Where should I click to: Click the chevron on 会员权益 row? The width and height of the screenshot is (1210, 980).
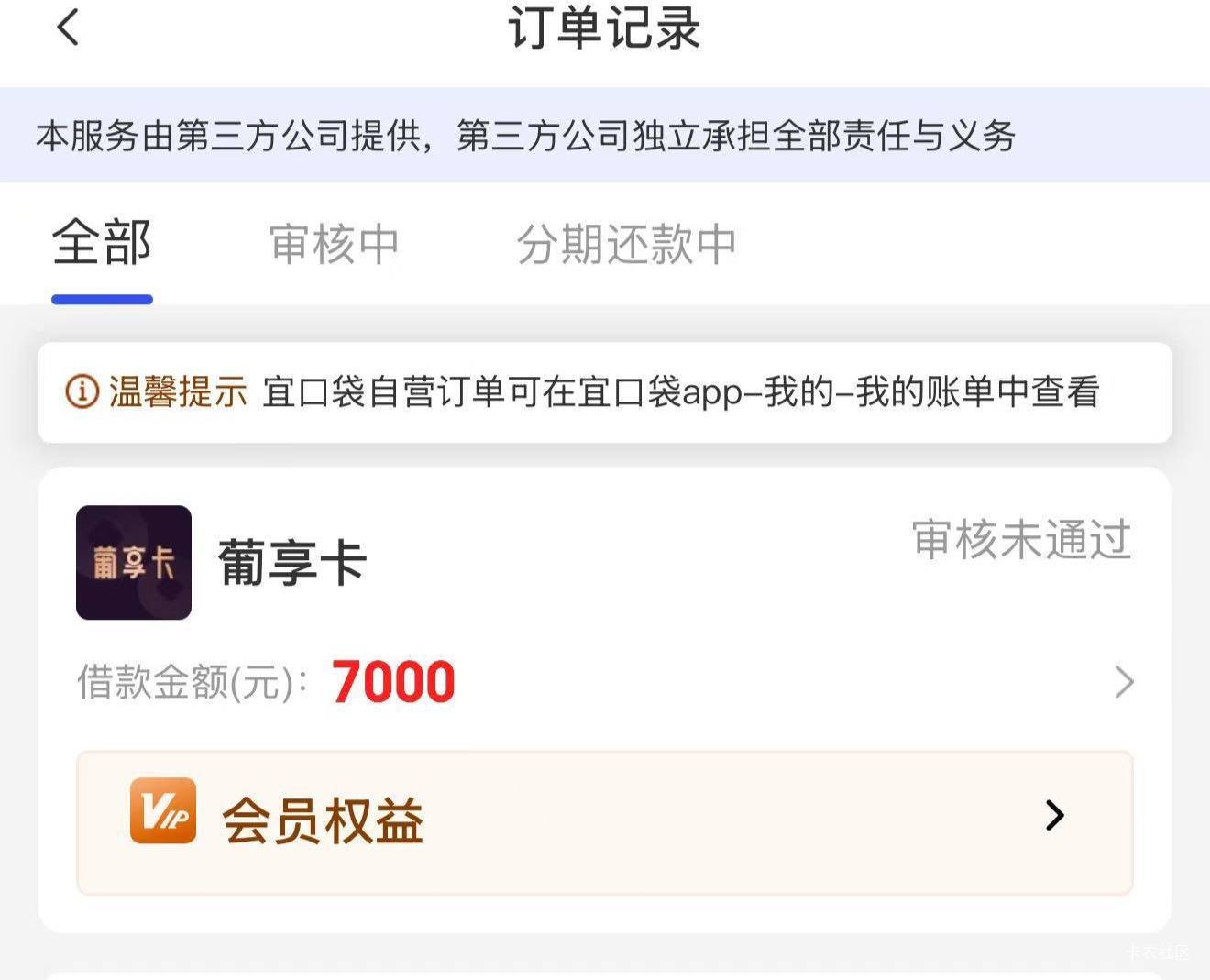(1055, 815)
